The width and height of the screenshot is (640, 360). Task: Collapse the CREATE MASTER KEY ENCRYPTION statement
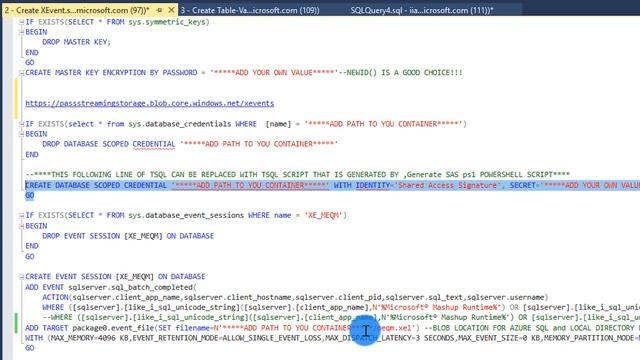pos(21,73)
